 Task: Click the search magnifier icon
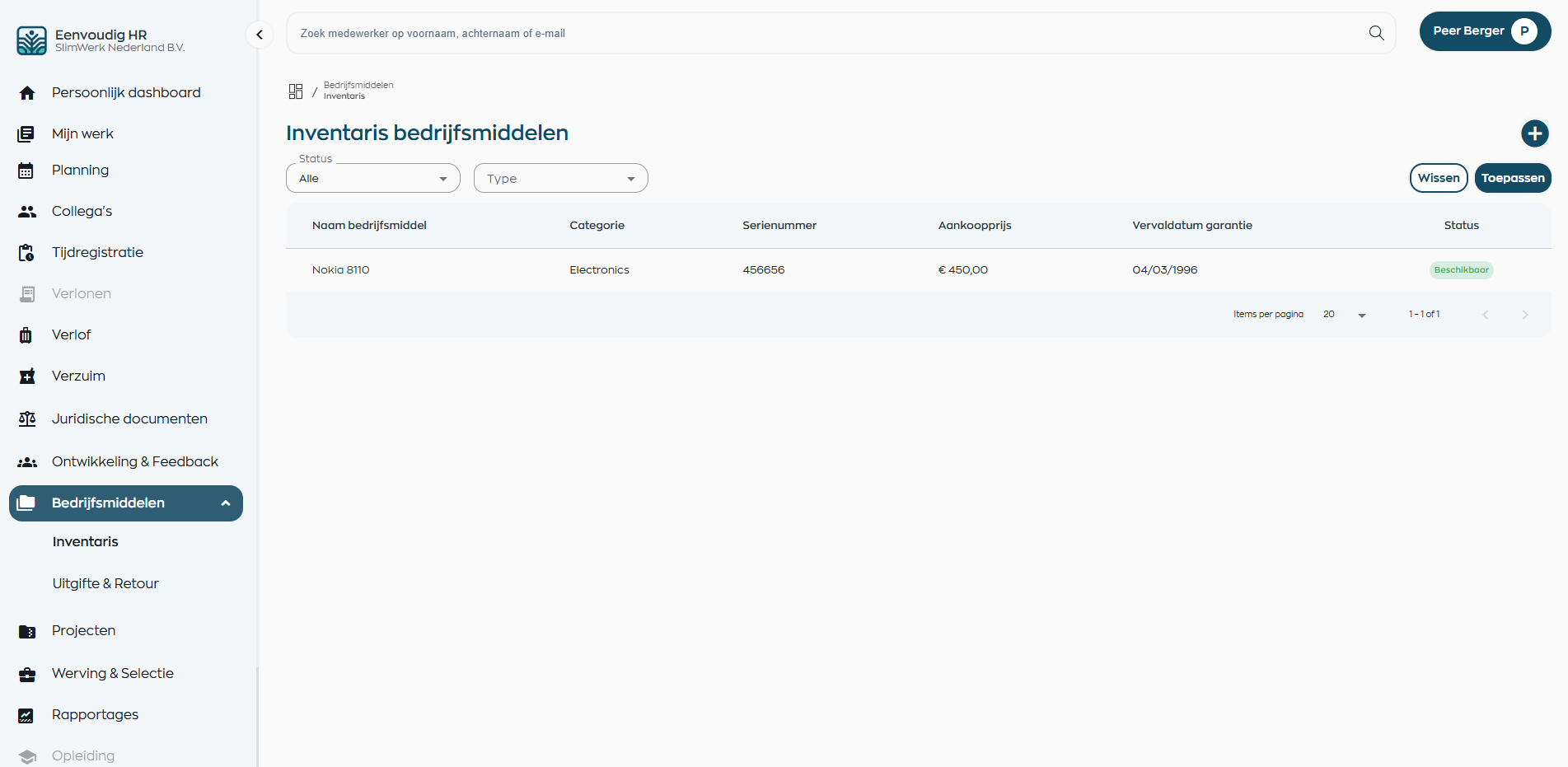tap(1376, 33)
